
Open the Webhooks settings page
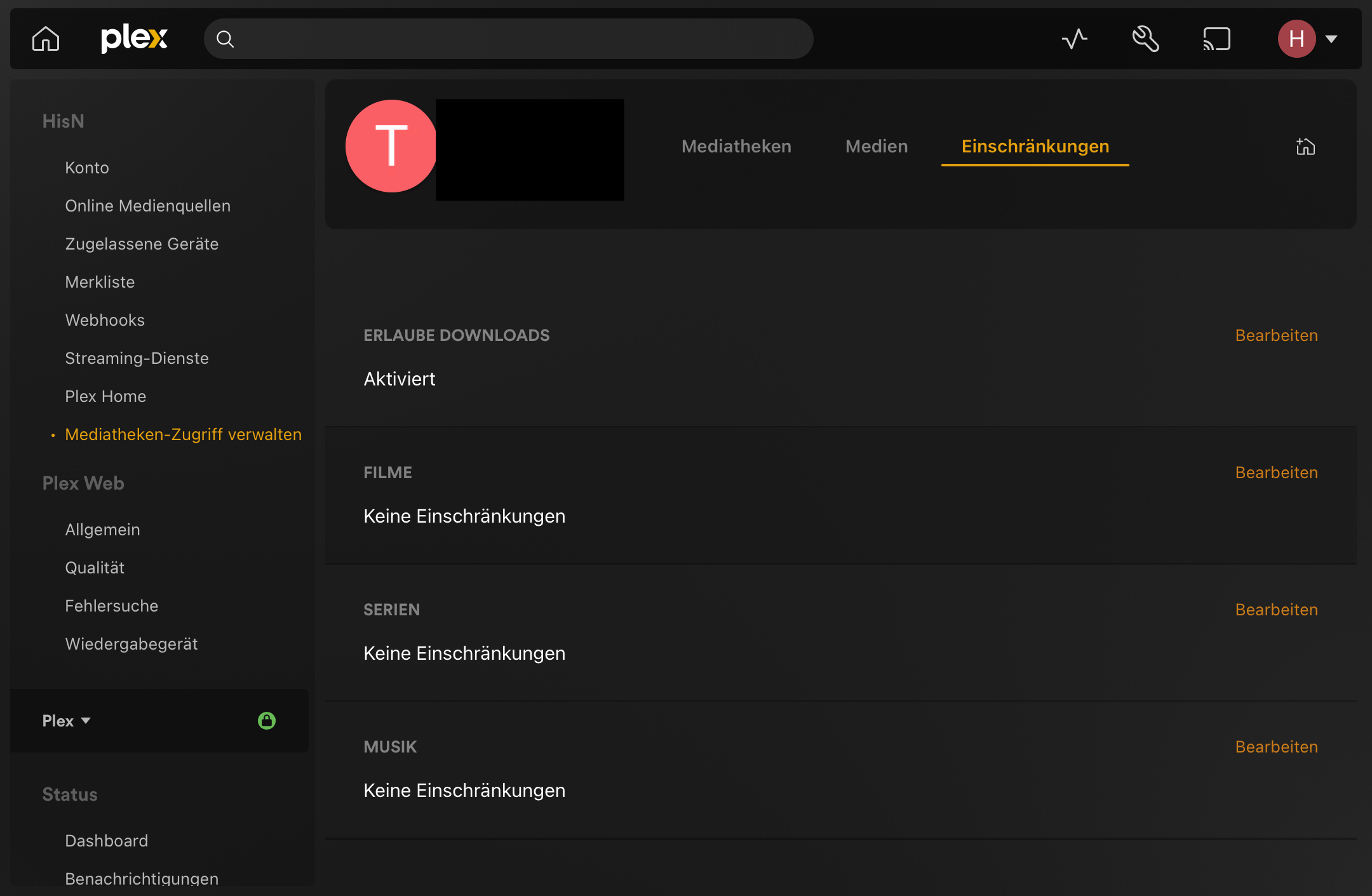click(x=105, y=320)
